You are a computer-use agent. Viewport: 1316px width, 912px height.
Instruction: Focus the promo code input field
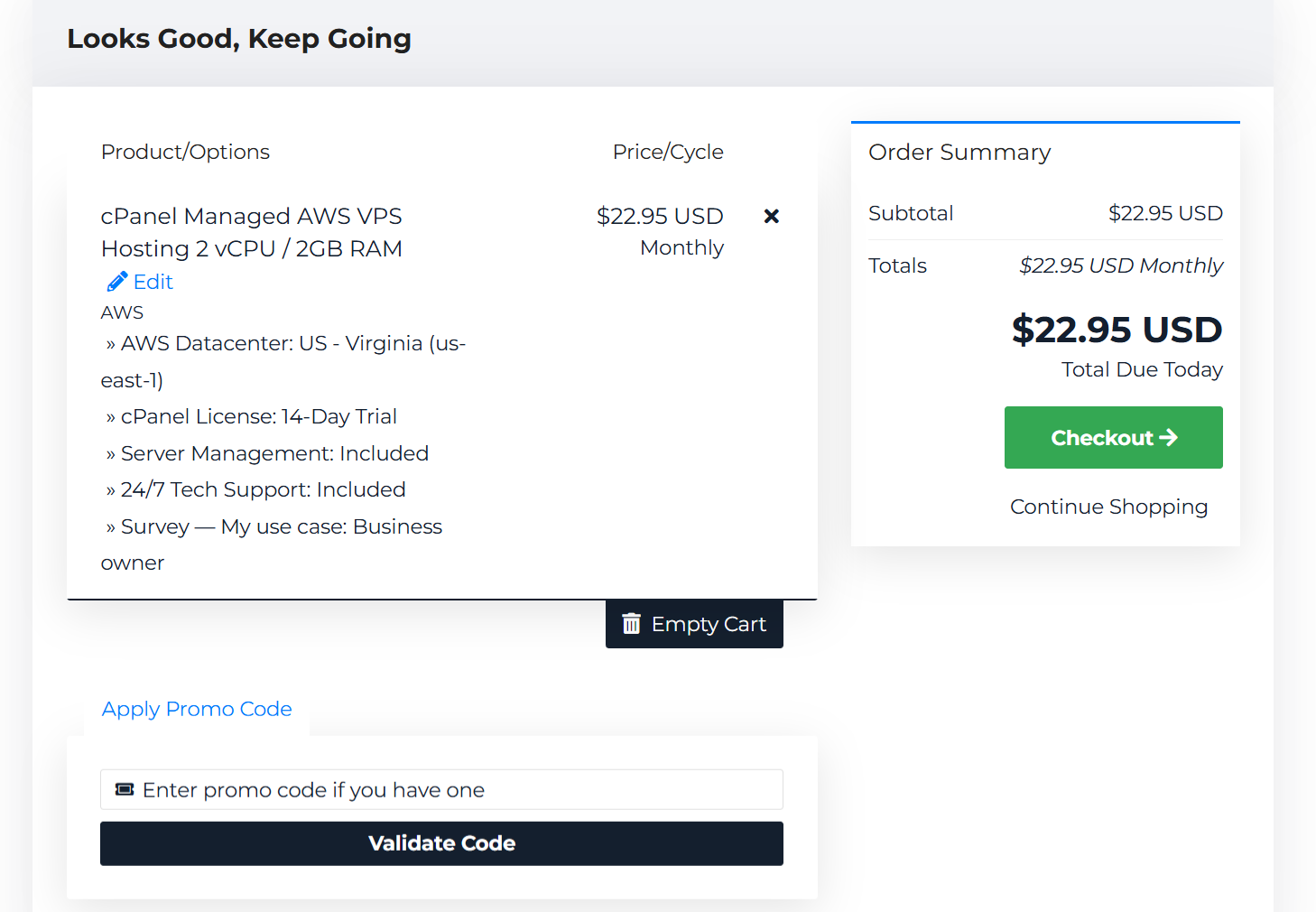point(441,790)
